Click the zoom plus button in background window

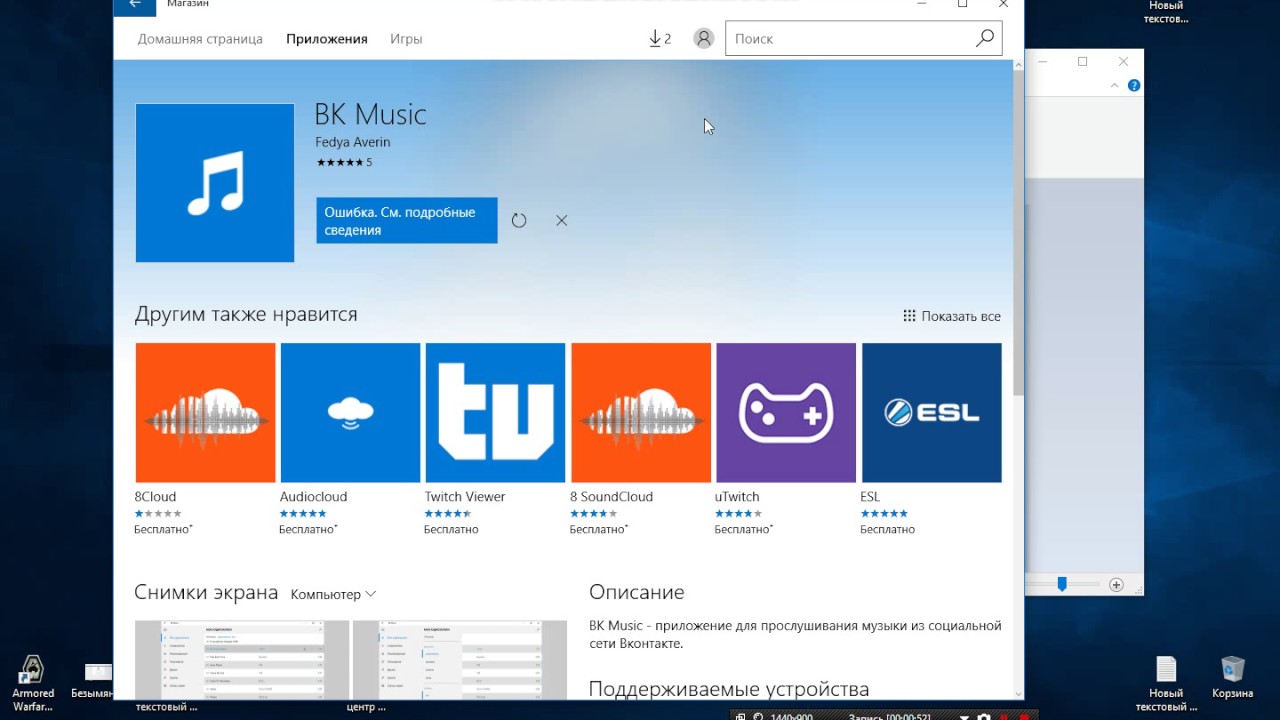tap(1116, 585)
